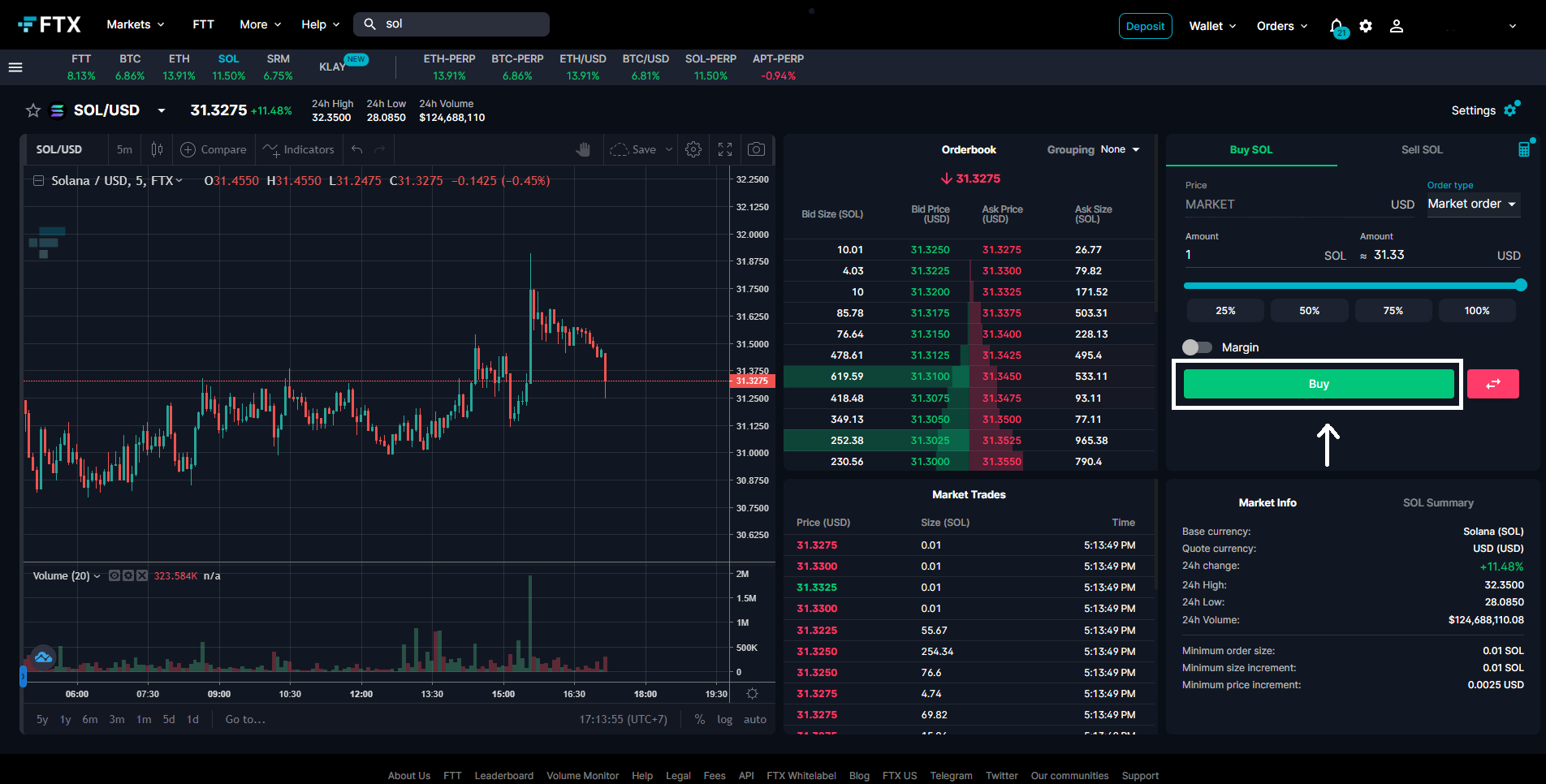Change orderbook Grouping from None
Viewport: 1546px width, 784px height.
click(x=1121, y=149)
